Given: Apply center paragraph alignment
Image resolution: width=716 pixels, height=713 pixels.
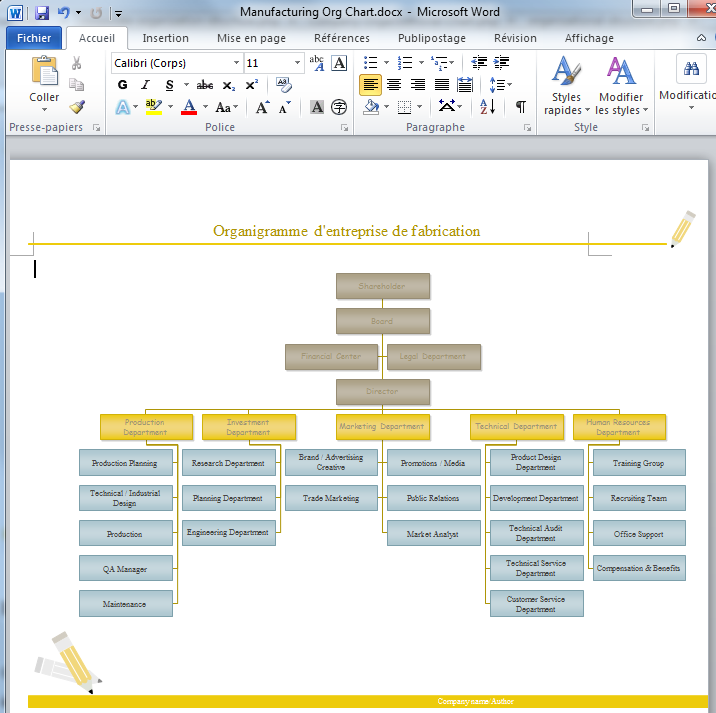Looking at the screenshot, I should point(394,85).
